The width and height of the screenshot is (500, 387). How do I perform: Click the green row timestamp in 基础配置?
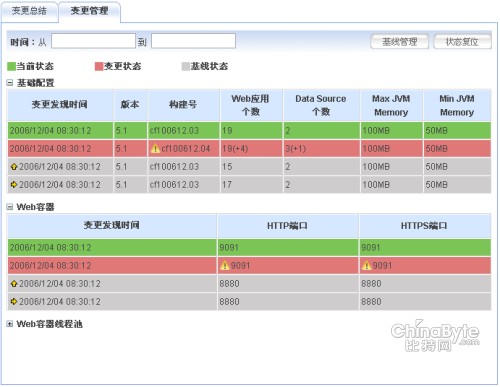point(51,130)
